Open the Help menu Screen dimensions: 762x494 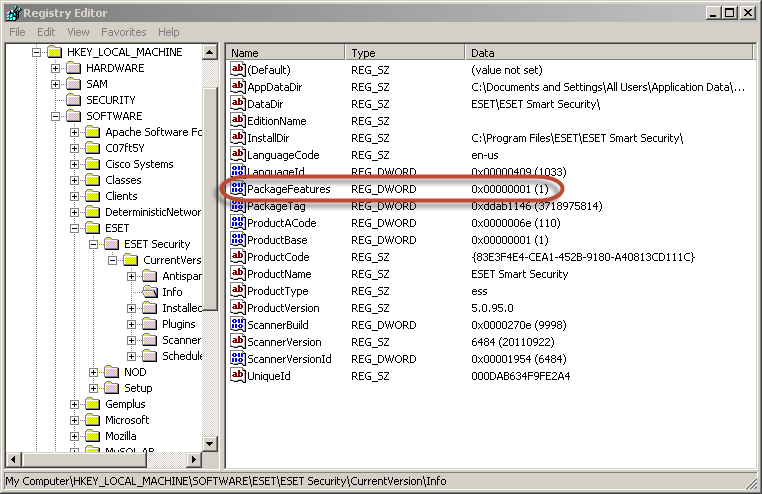[169, 32]
